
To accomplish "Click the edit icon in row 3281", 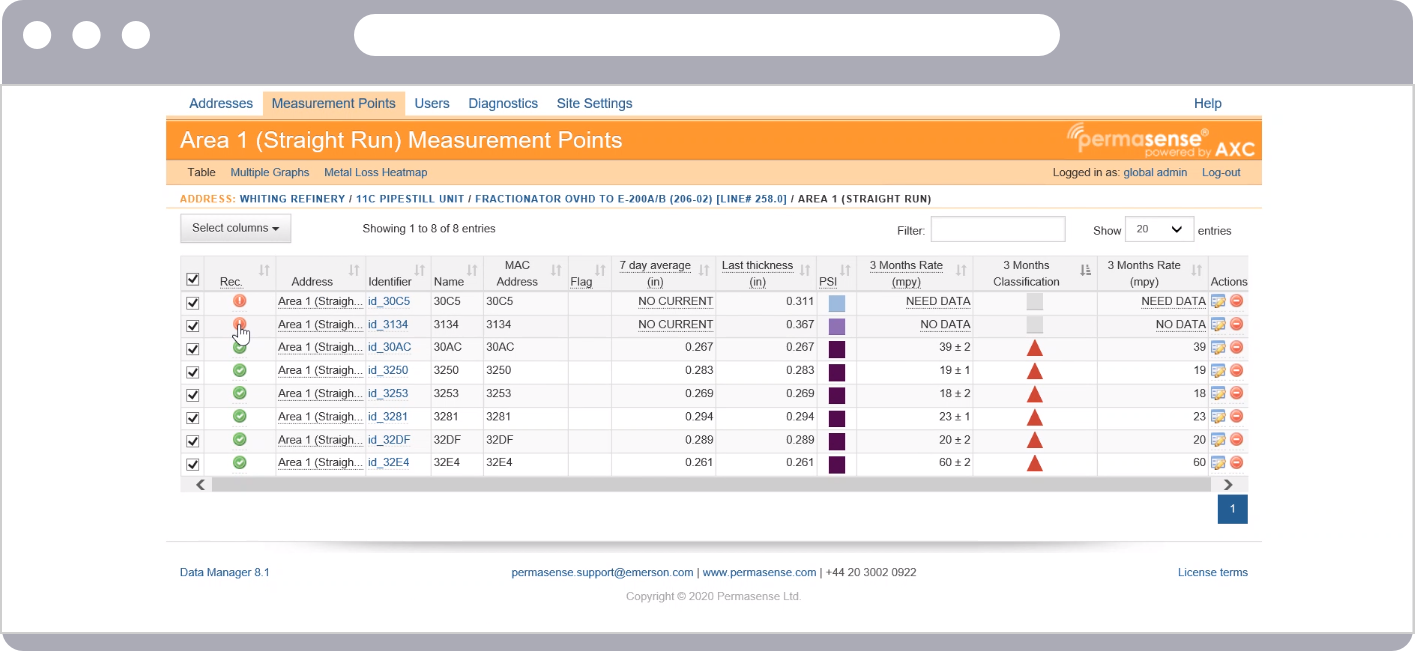I will [x=1218, y=416].
